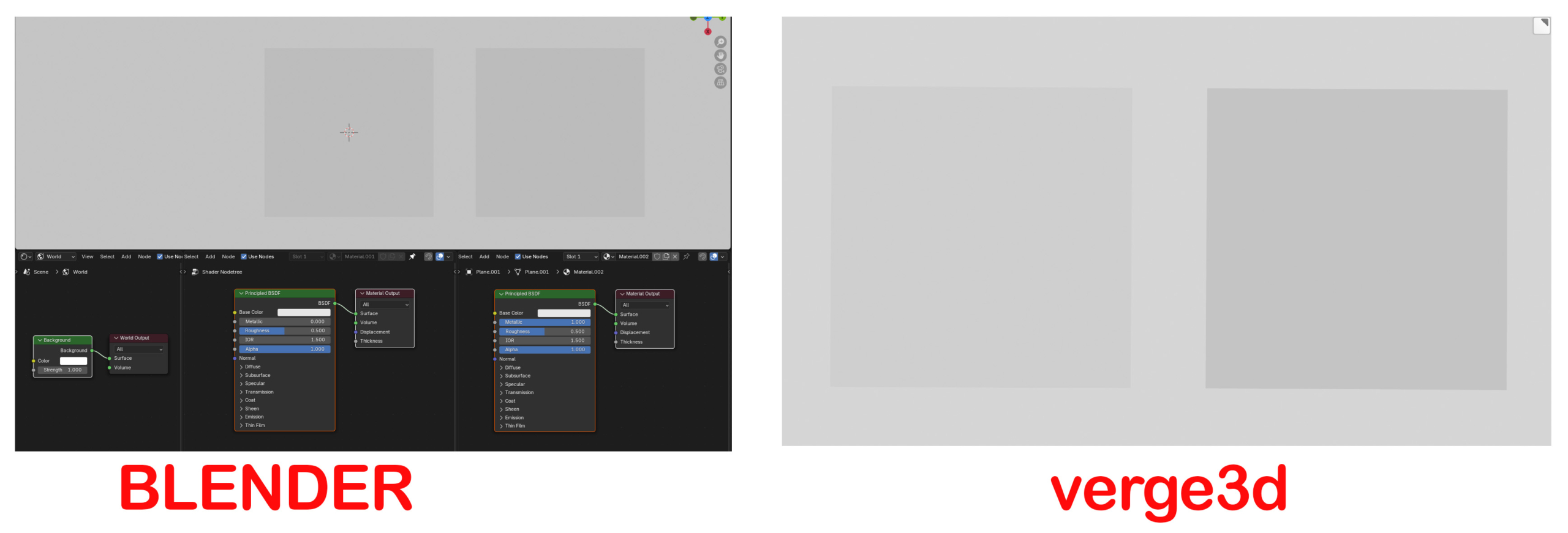Open the Add menu in the Material.002 editor

click(x=484, y=256)
